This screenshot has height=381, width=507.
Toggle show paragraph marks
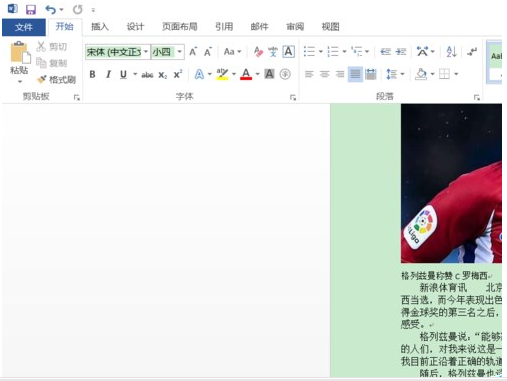[x=472, y=52]
